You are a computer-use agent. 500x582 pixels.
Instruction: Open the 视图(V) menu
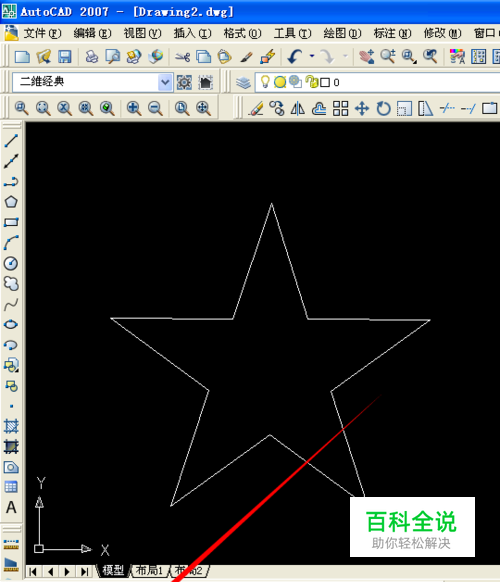pyautogui.click(x=142, y=34)
